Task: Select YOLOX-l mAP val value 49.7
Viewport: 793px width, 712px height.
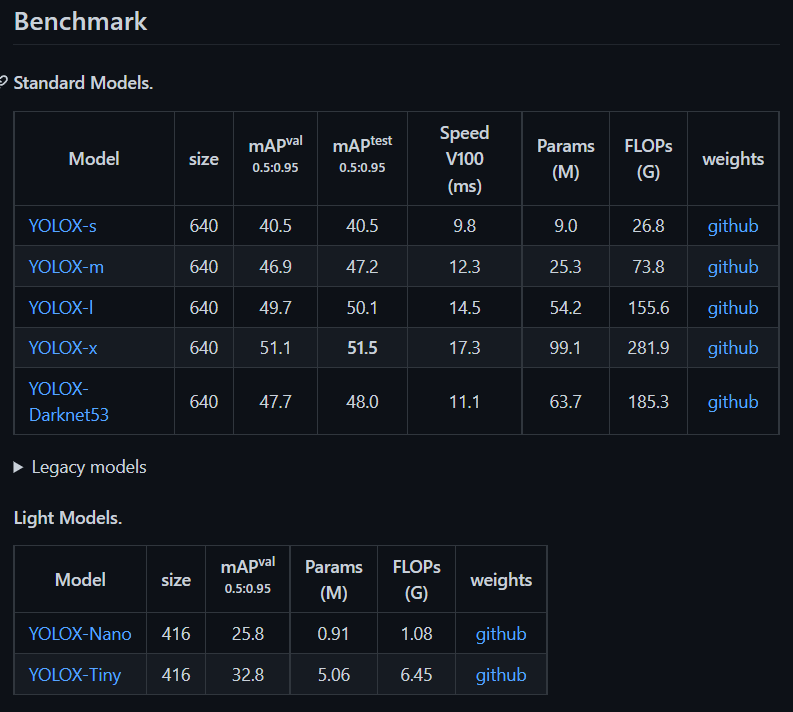Action: coord(275,307)
